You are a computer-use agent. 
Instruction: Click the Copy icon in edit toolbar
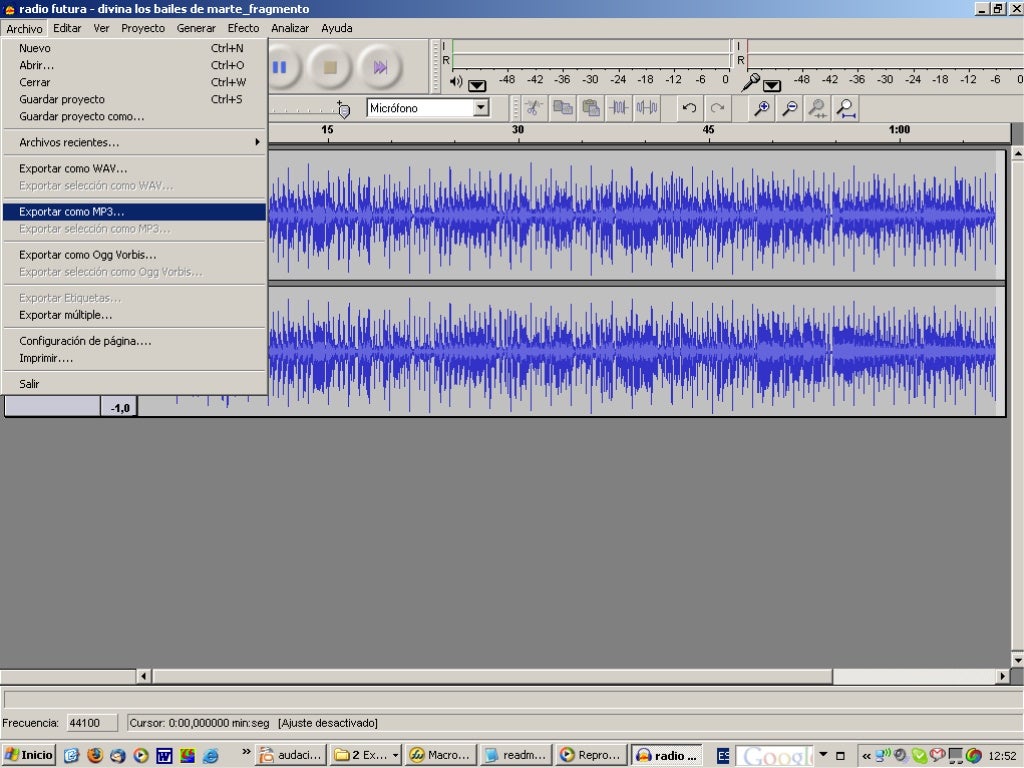point(563,108)
